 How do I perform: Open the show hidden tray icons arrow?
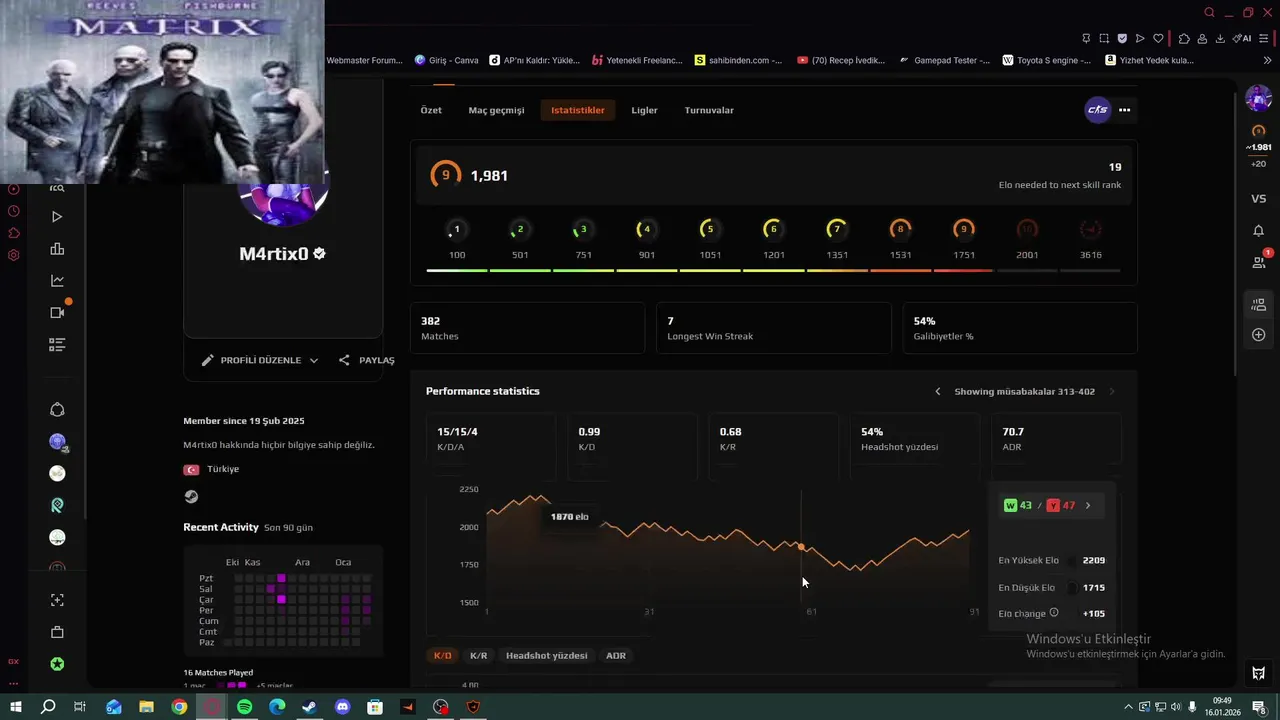coord(1129,707)
